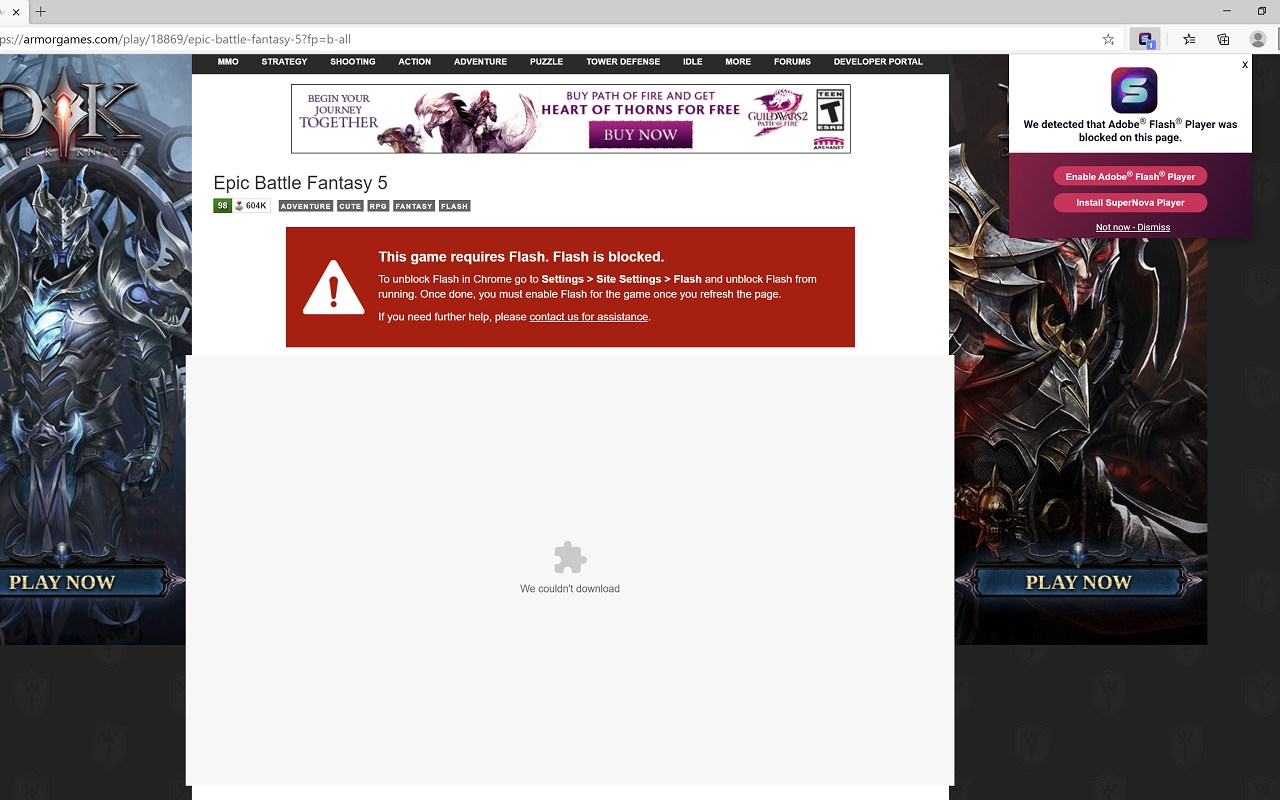The image size is (1280, 800).
Task: Click the SuperNova extension icon in the toolbar
Action: click(1146, 39)
